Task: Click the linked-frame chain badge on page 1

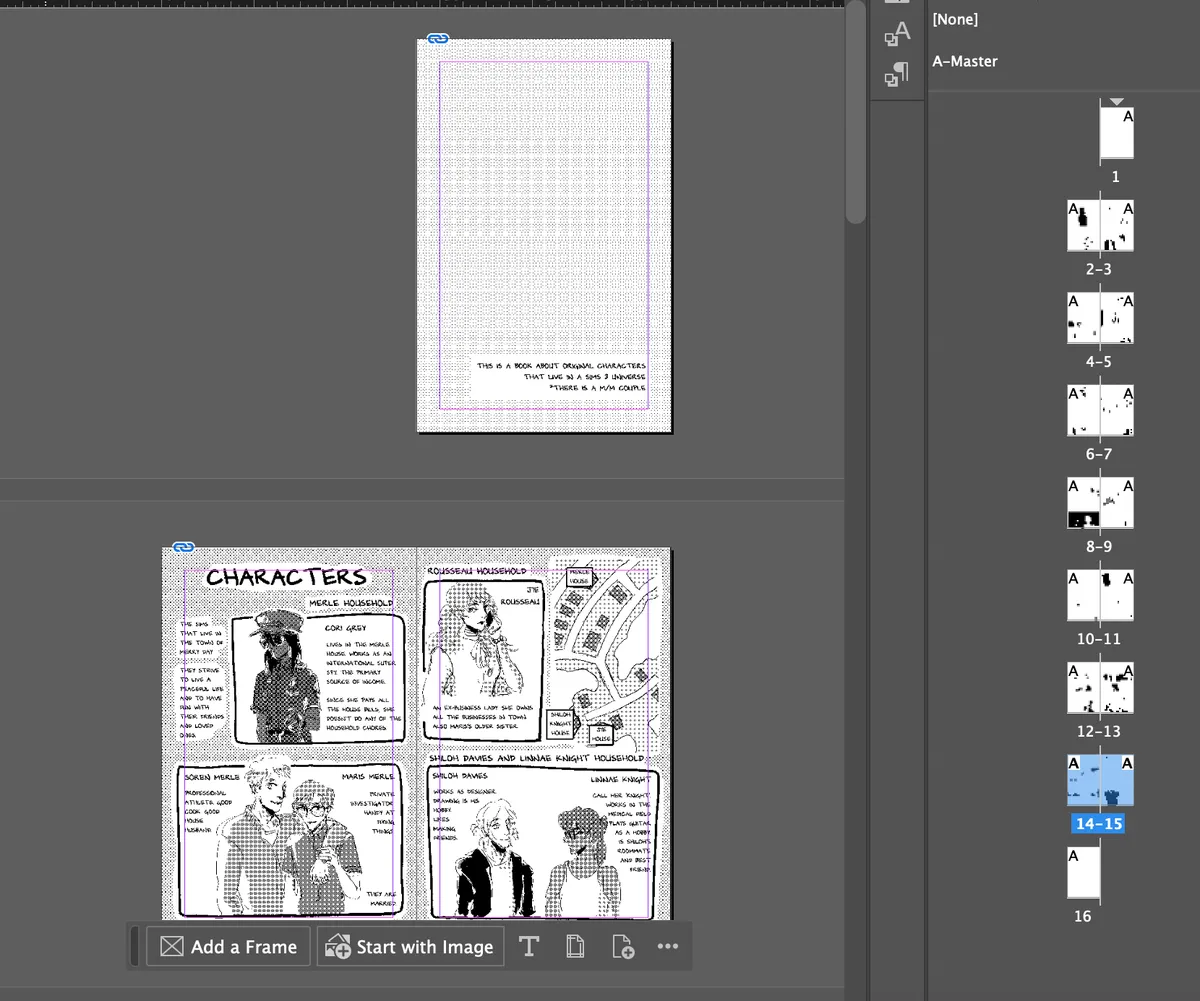Action: click(437, 38)
